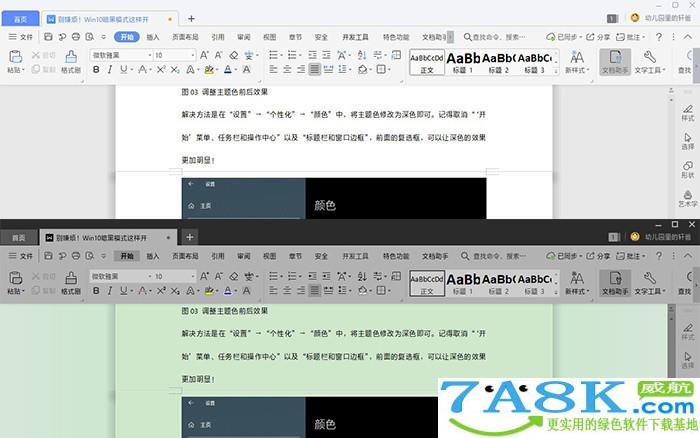Open print preview icon in light-theme window
700x438 pixels.
(x=90, y=37)
